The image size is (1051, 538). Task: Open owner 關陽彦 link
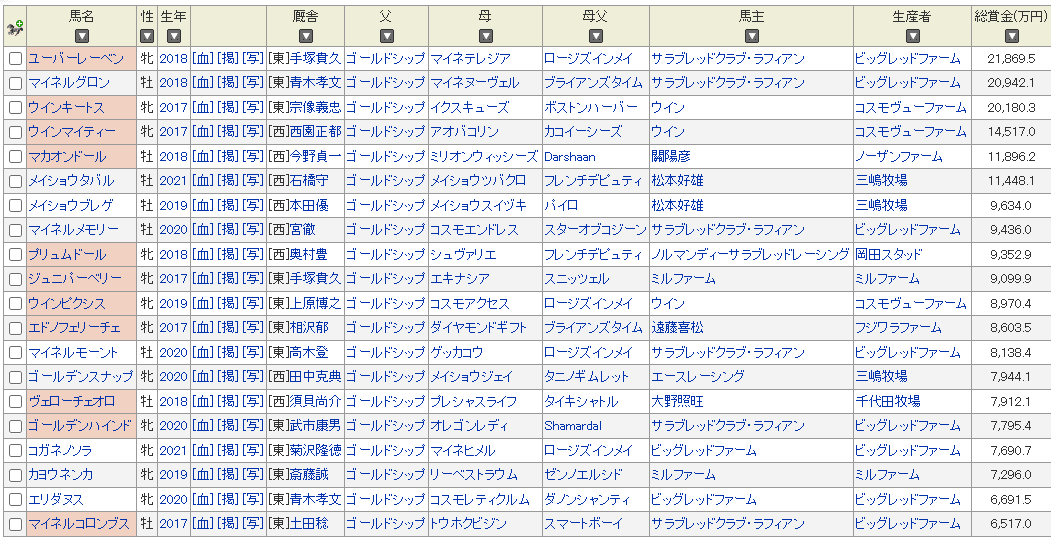(671, 157)
